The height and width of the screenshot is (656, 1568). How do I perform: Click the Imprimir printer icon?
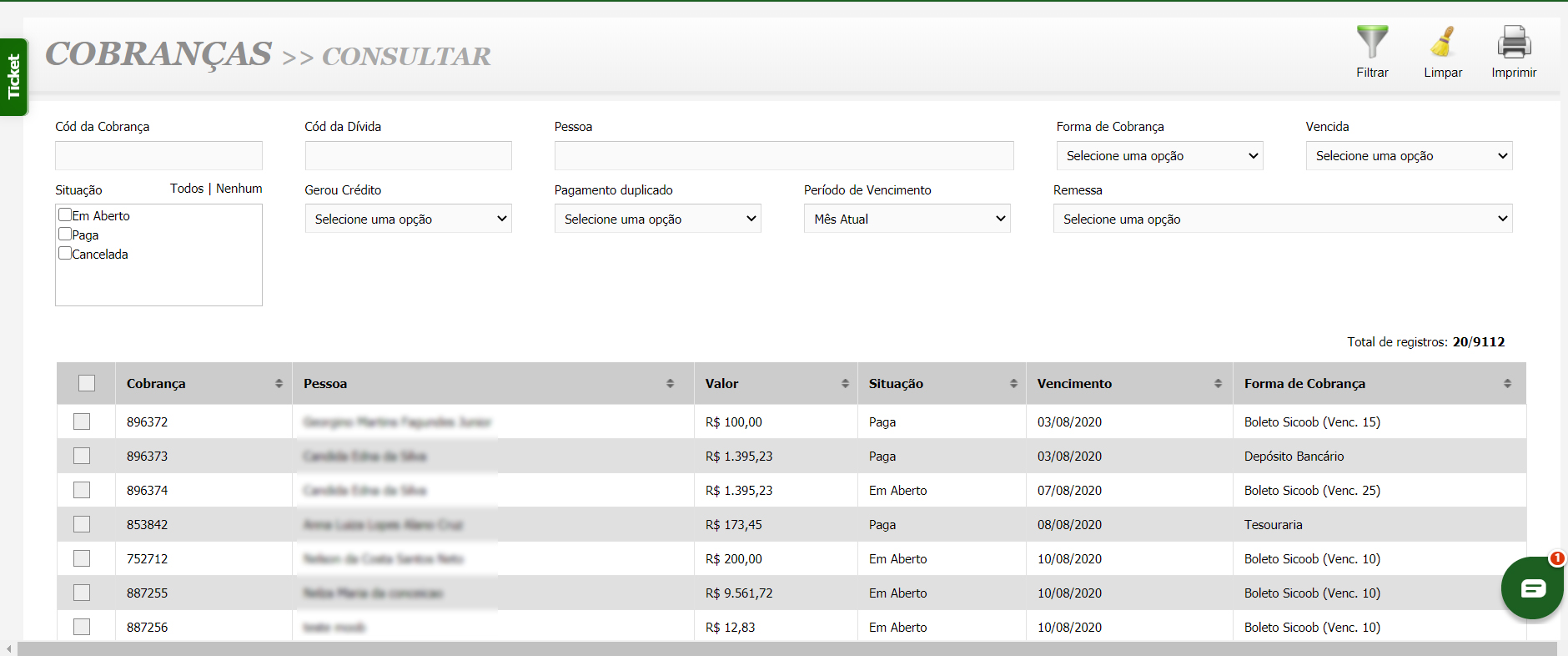click(1514, 43)
